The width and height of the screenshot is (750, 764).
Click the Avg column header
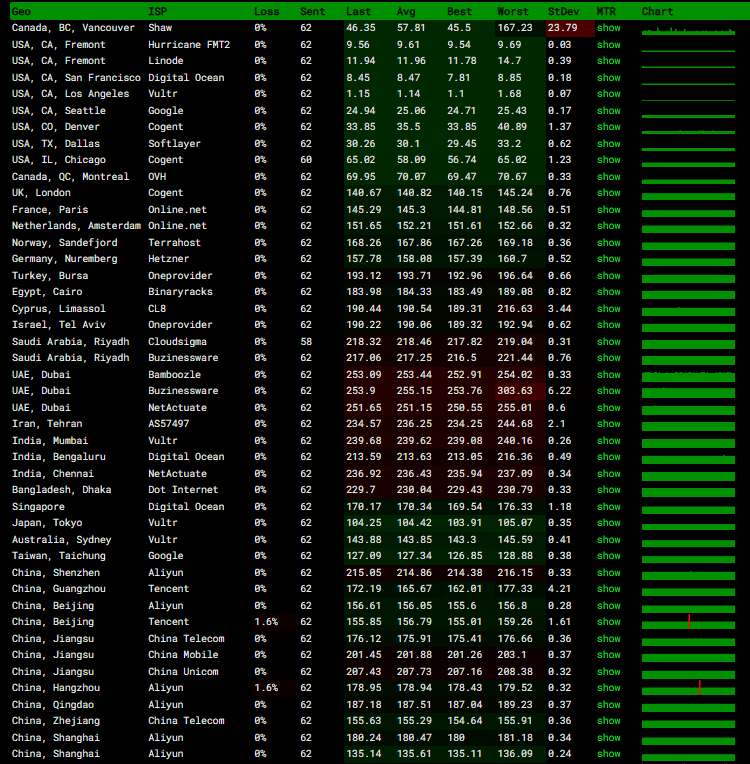(406, 12)
